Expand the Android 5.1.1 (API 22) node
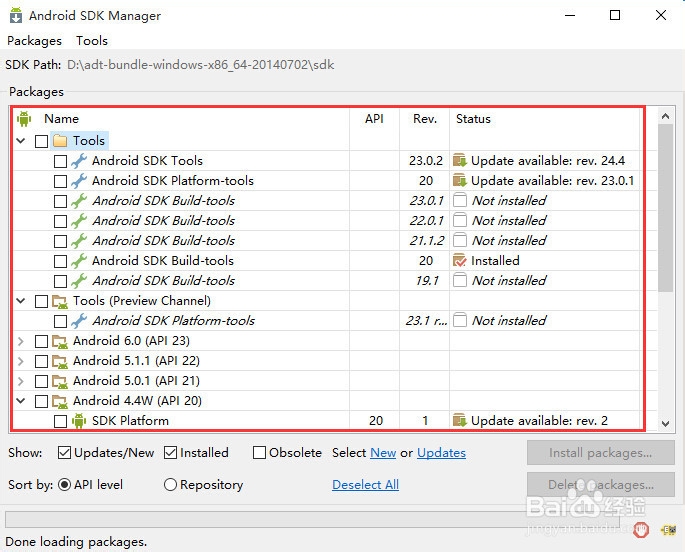685x552 pixels. pyautogui.click(x=21, y=361)
